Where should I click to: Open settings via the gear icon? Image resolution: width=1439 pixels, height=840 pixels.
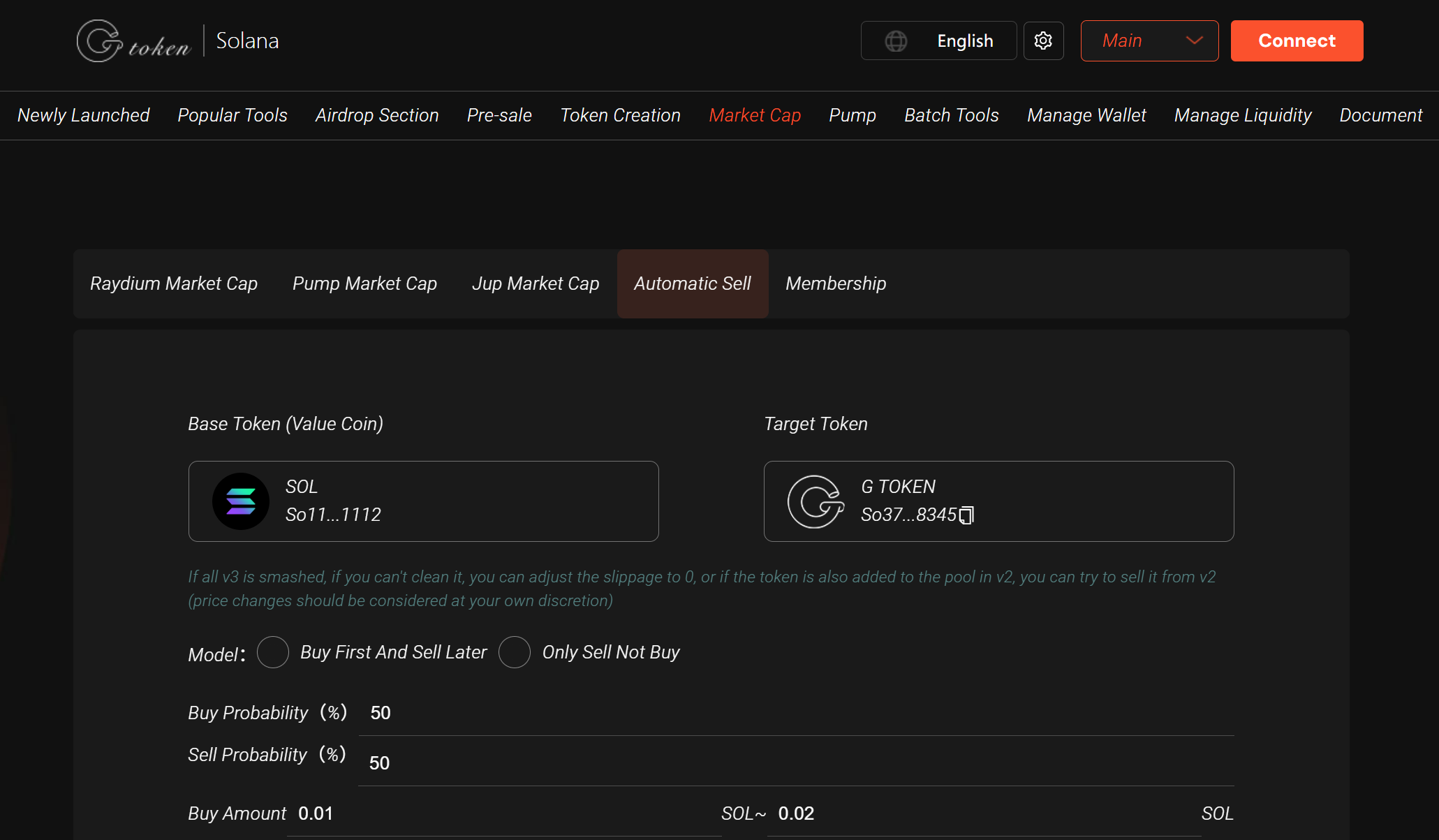click(x=1043, y=40)
